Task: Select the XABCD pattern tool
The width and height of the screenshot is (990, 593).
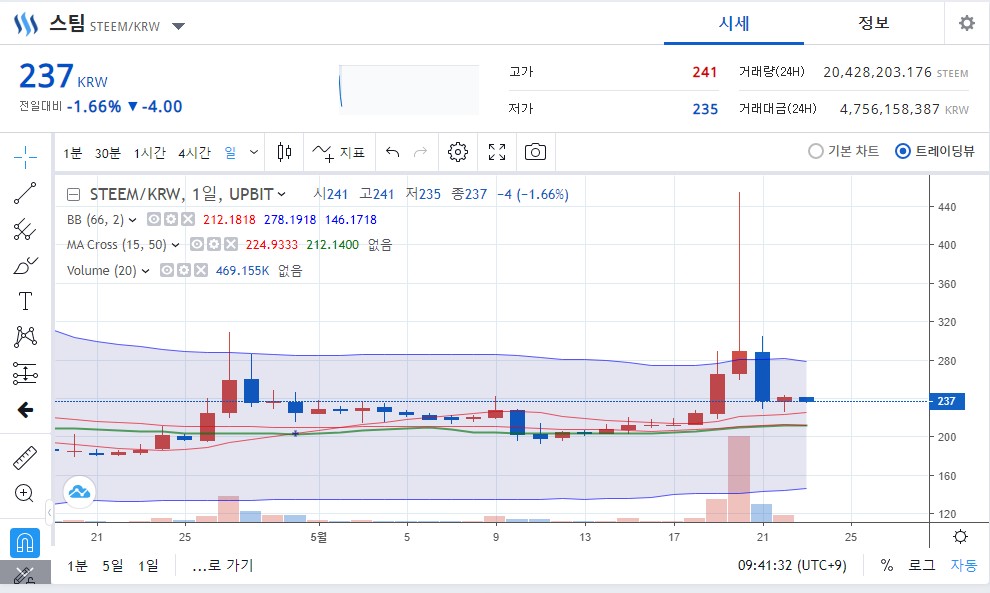Action: 25,337
